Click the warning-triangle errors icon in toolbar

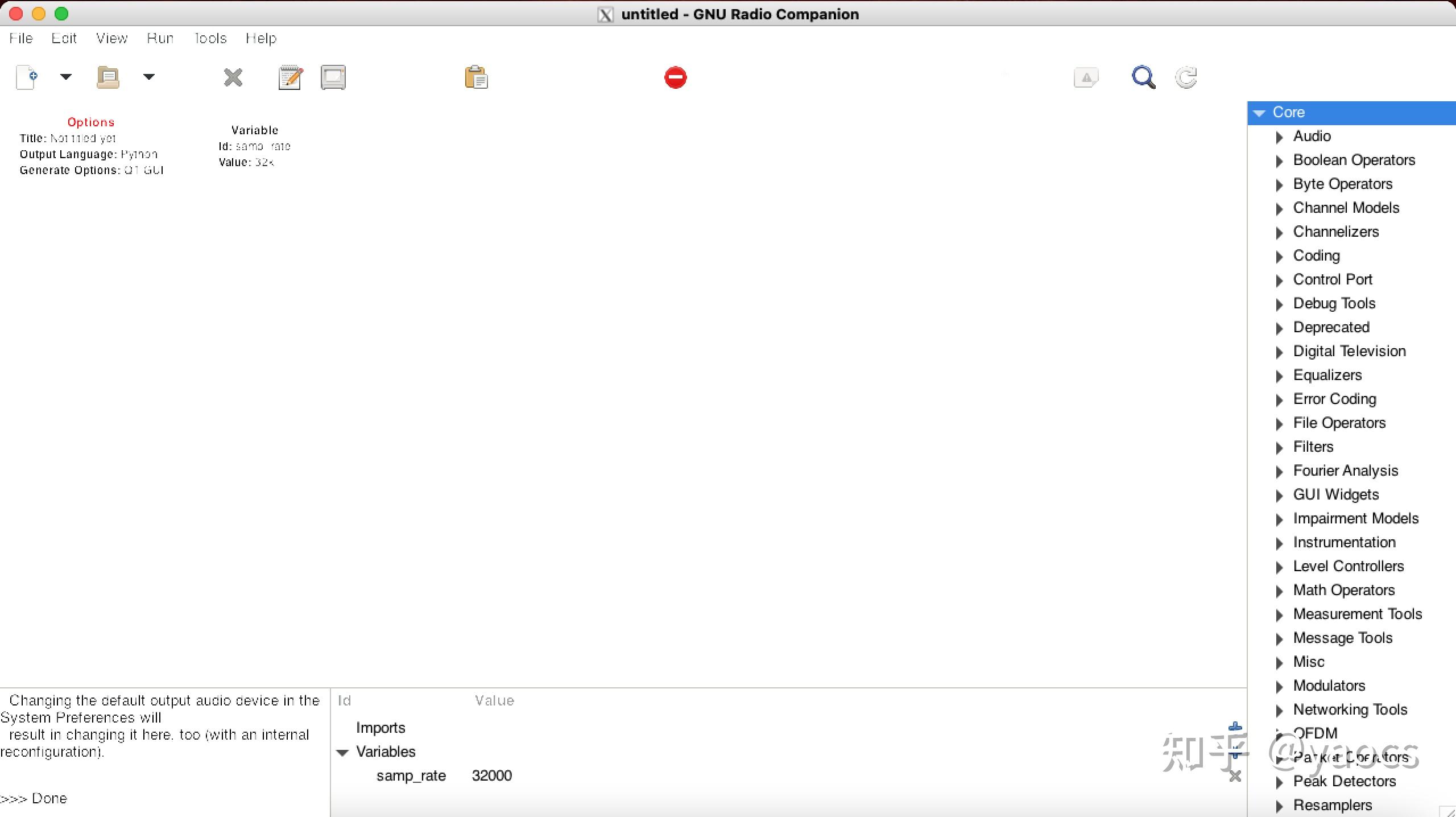[x=1086, y=77]
